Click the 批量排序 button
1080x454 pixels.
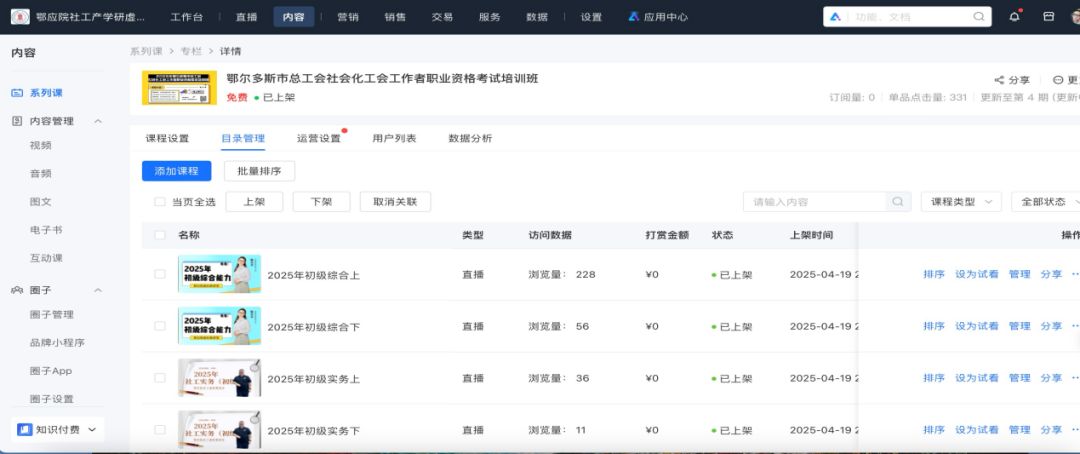point(259,171)
